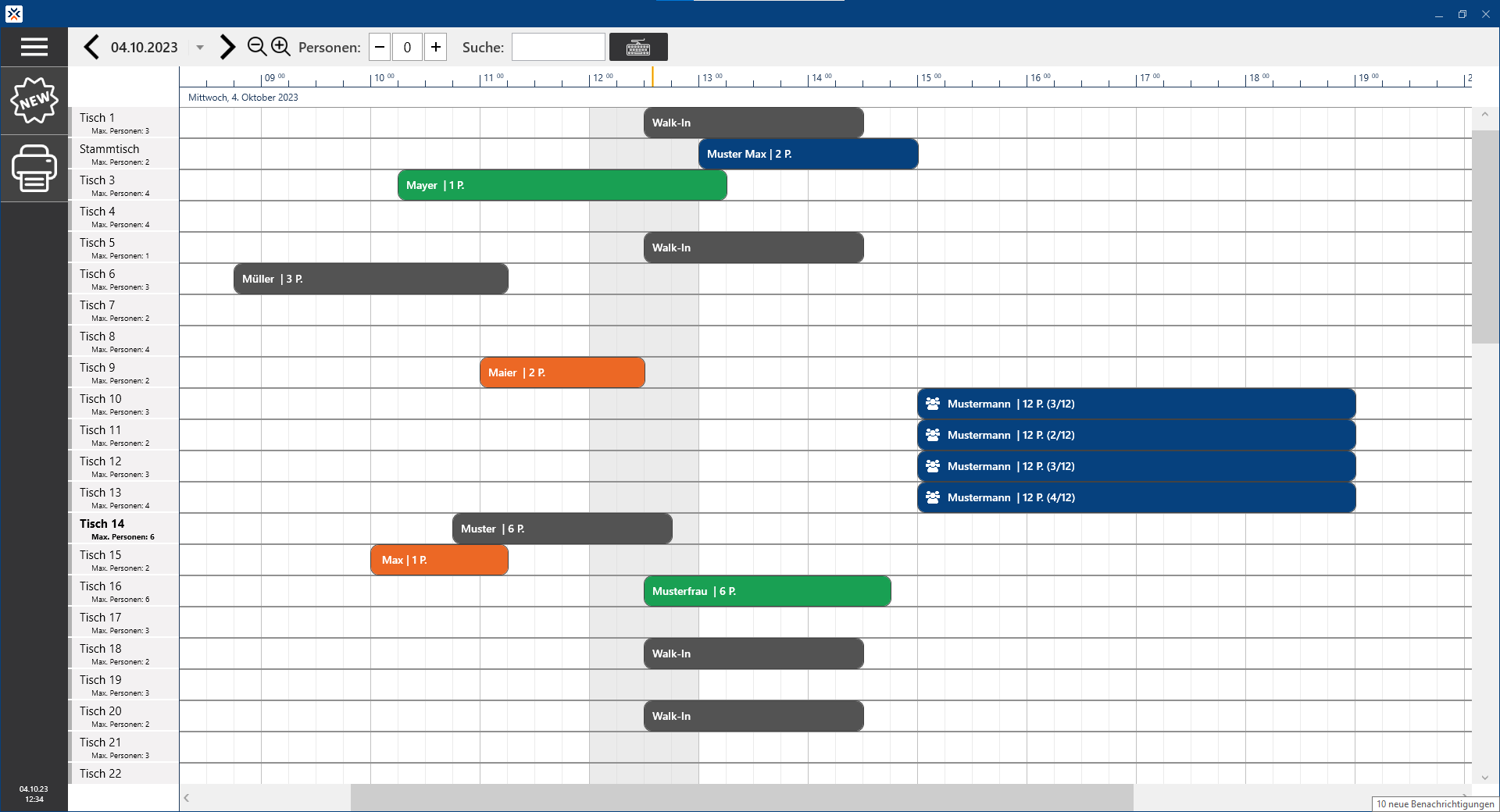
Task: Go to next day arrow
Action: coord(227,47)
